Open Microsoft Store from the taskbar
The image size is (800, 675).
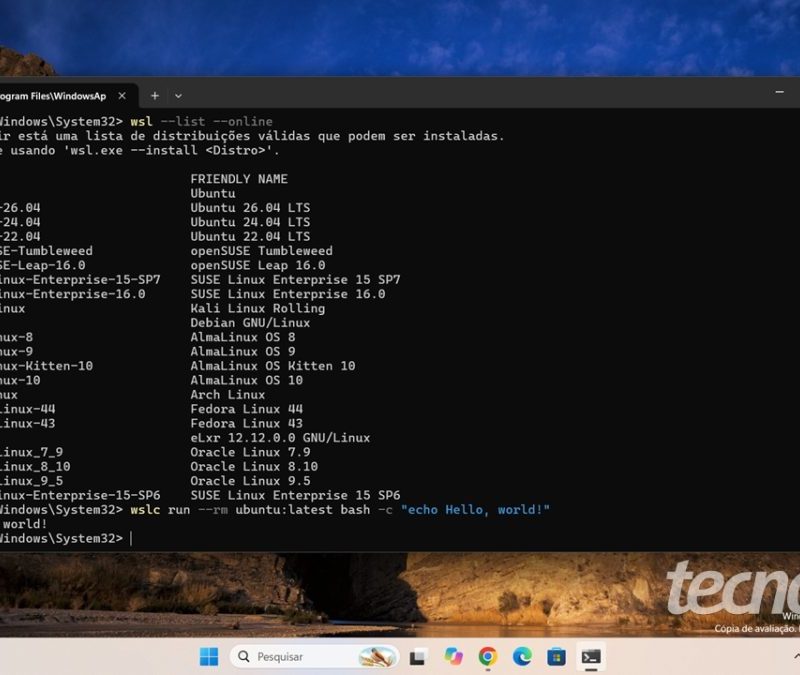pos(556,657)
